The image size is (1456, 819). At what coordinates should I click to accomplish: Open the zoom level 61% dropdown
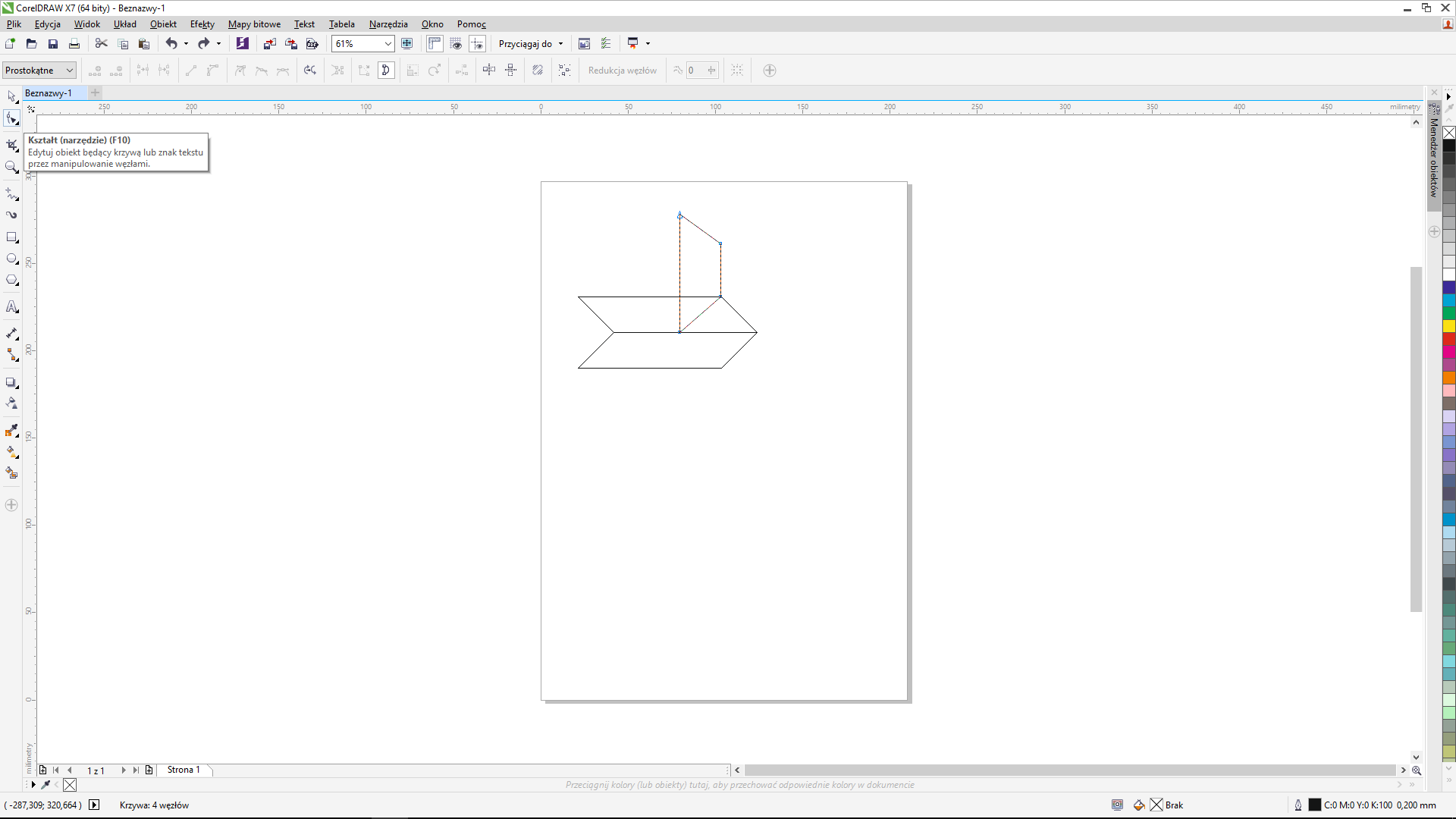point(388,44)
